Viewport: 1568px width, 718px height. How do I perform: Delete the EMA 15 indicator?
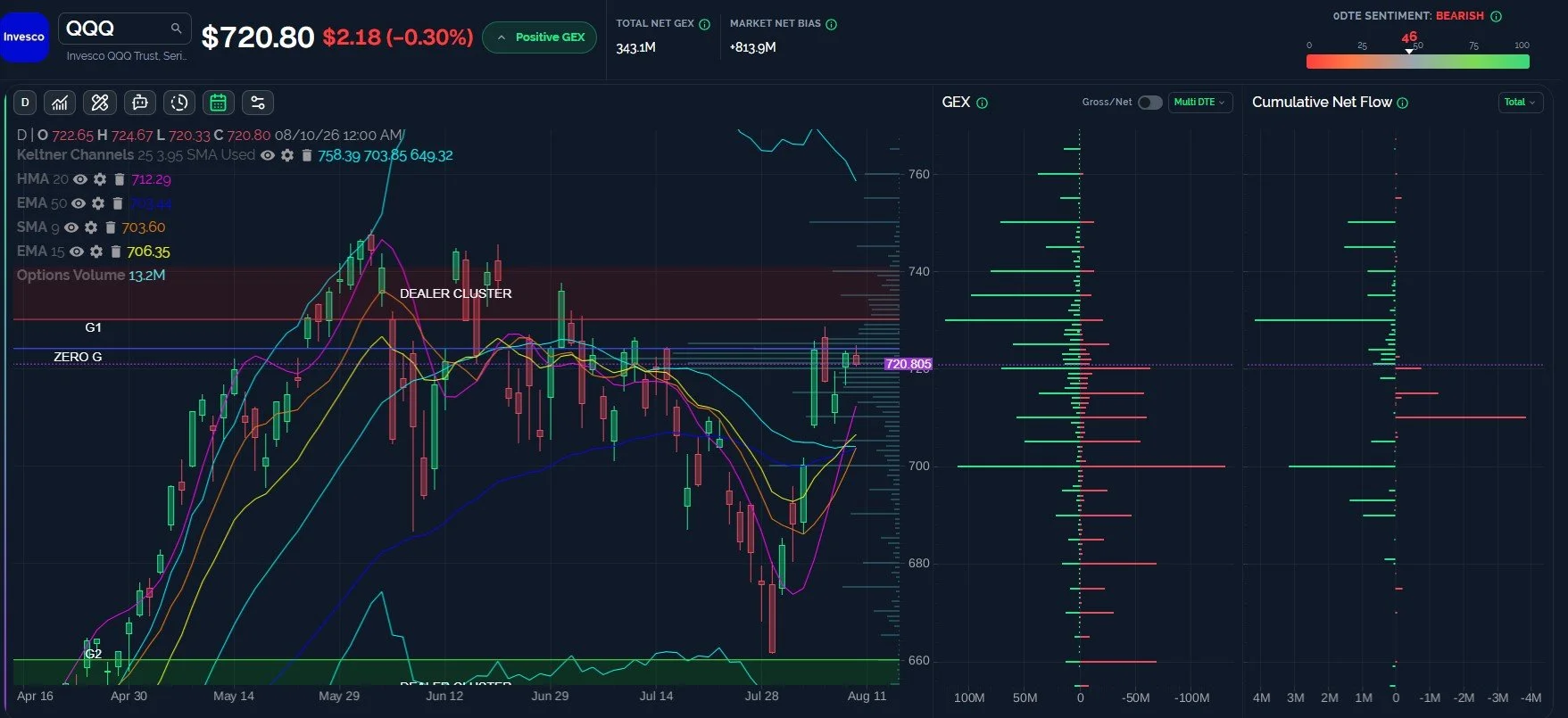pos(115,252)
